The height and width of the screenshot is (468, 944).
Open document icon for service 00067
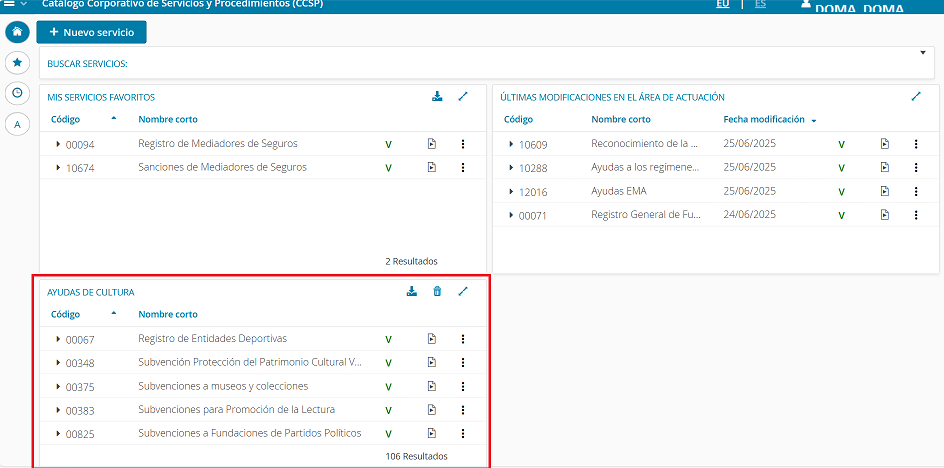pyautogui.click(x=432, y=339)
